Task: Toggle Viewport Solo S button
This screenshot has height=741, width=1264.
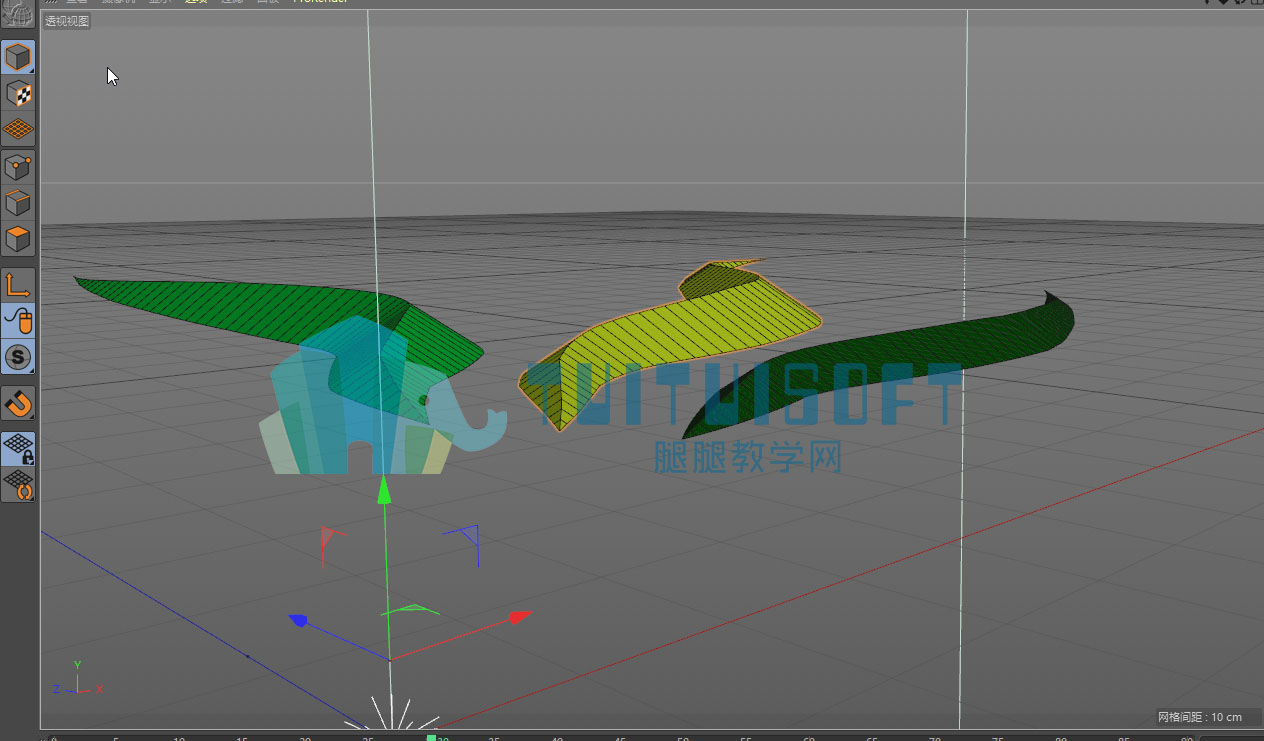Action: pyautogui.click(x=18, y=357)
